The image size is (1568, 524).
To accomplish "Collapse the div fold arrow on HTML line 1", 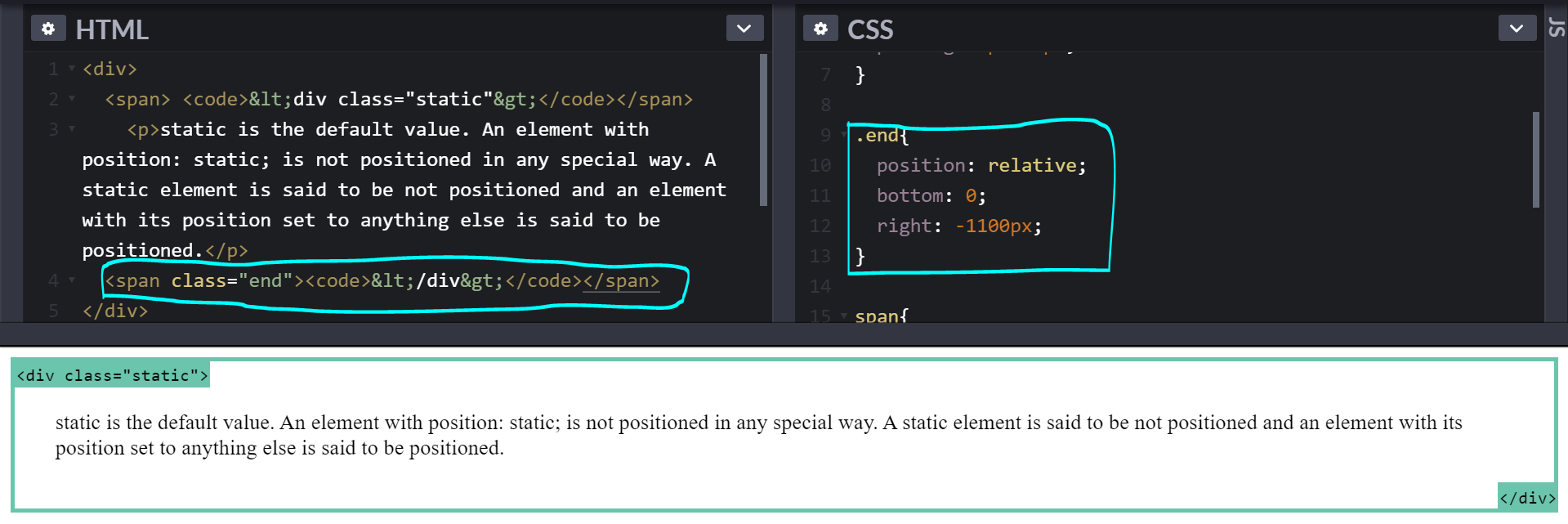I will pyautogui.click(x=72, y=69).
